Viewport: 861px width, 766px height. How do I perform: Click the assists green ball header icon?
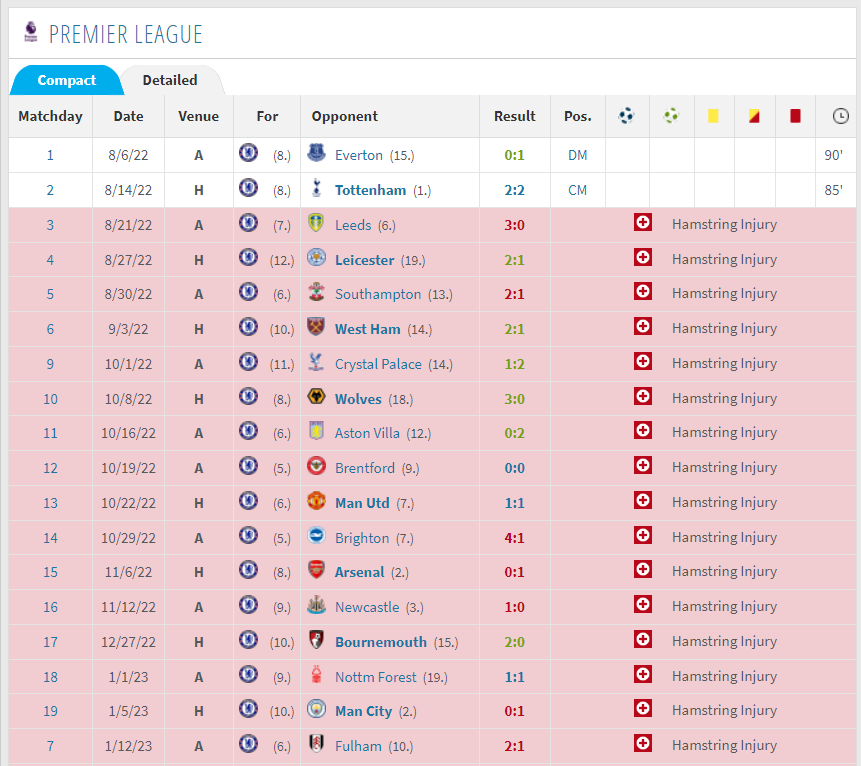tap(671, 116)
